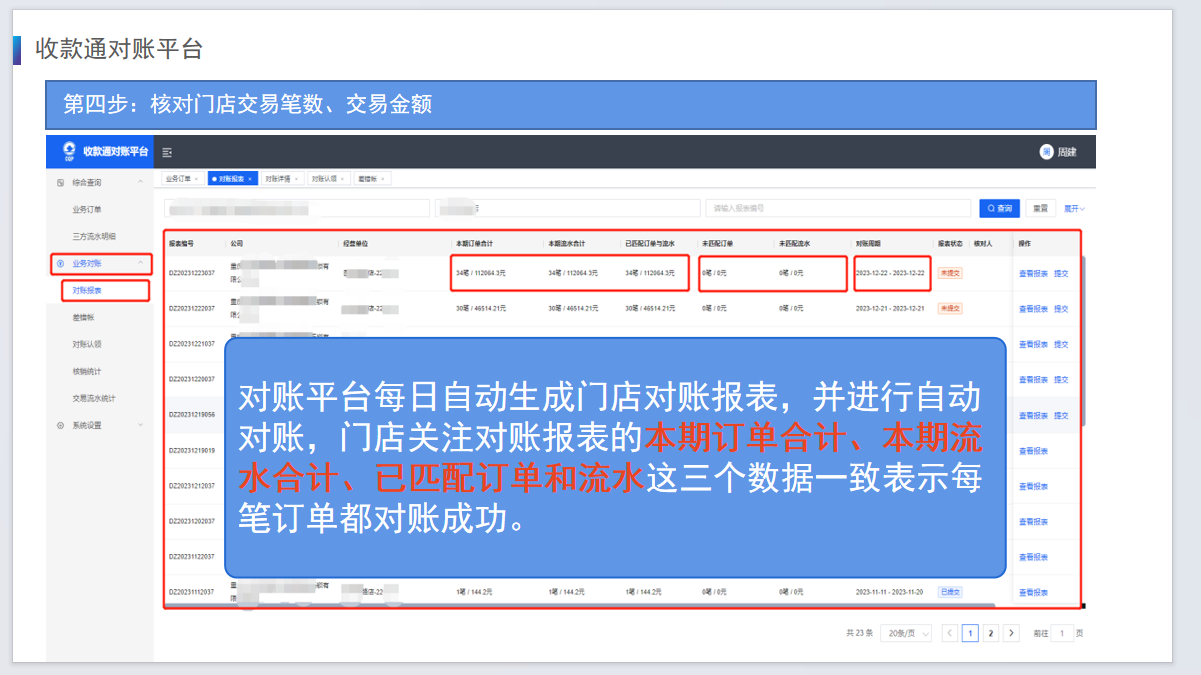
Task: Close the 对账详情 tab
Action: [x=297, y=179]
